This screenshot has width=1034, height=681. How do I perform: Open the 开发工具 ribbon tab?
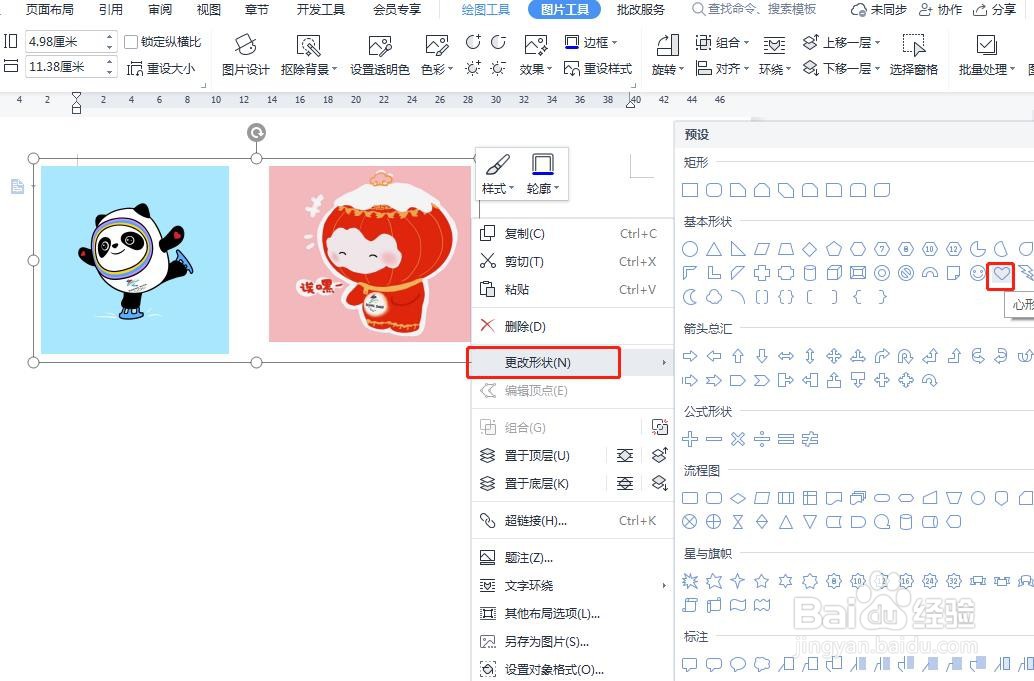tap(320, 10)
